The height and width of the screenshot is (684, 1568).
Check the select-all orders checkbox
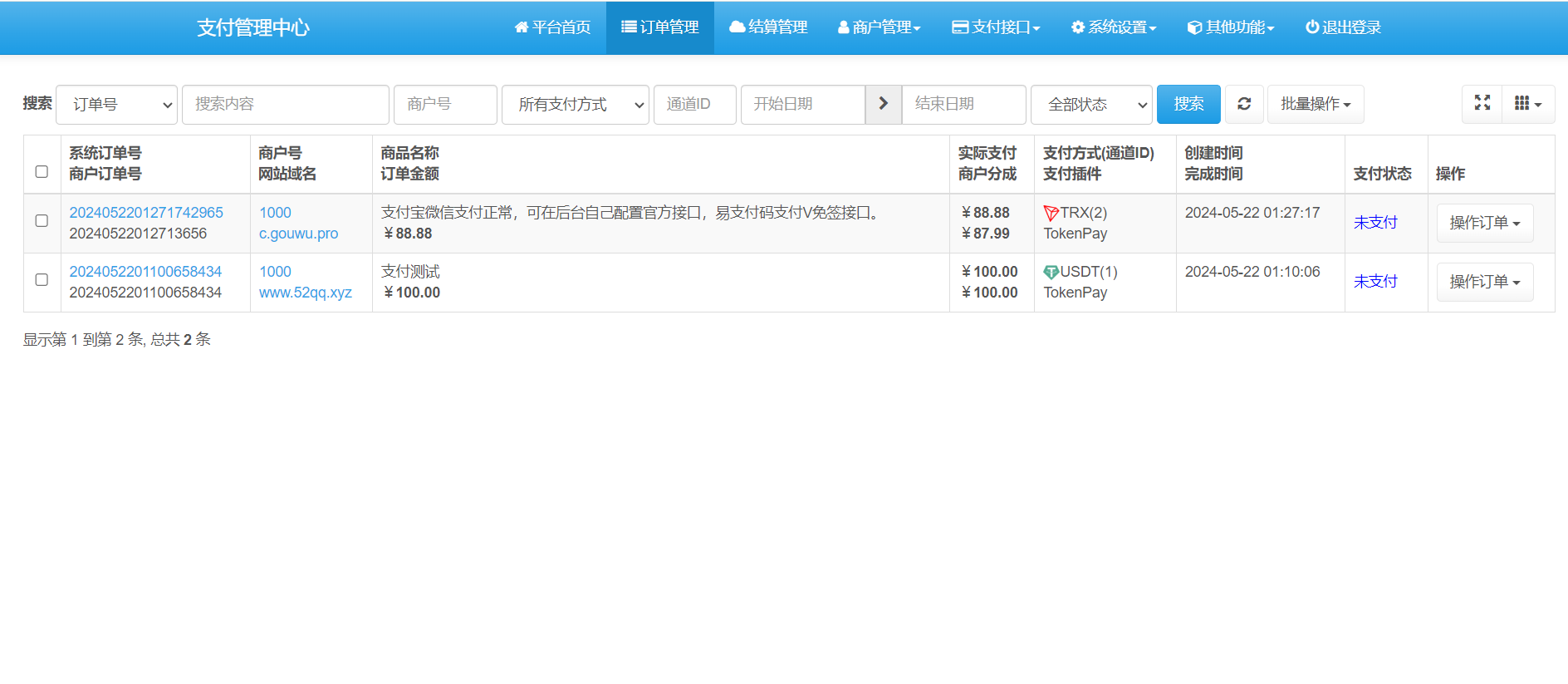(x=42, y=171)
